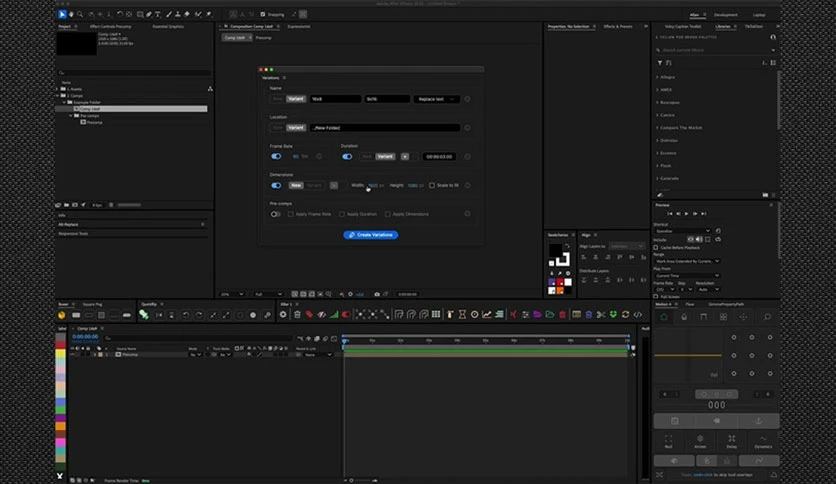Collapse the Example Folder in Project panel

click(x=65, y=102)
